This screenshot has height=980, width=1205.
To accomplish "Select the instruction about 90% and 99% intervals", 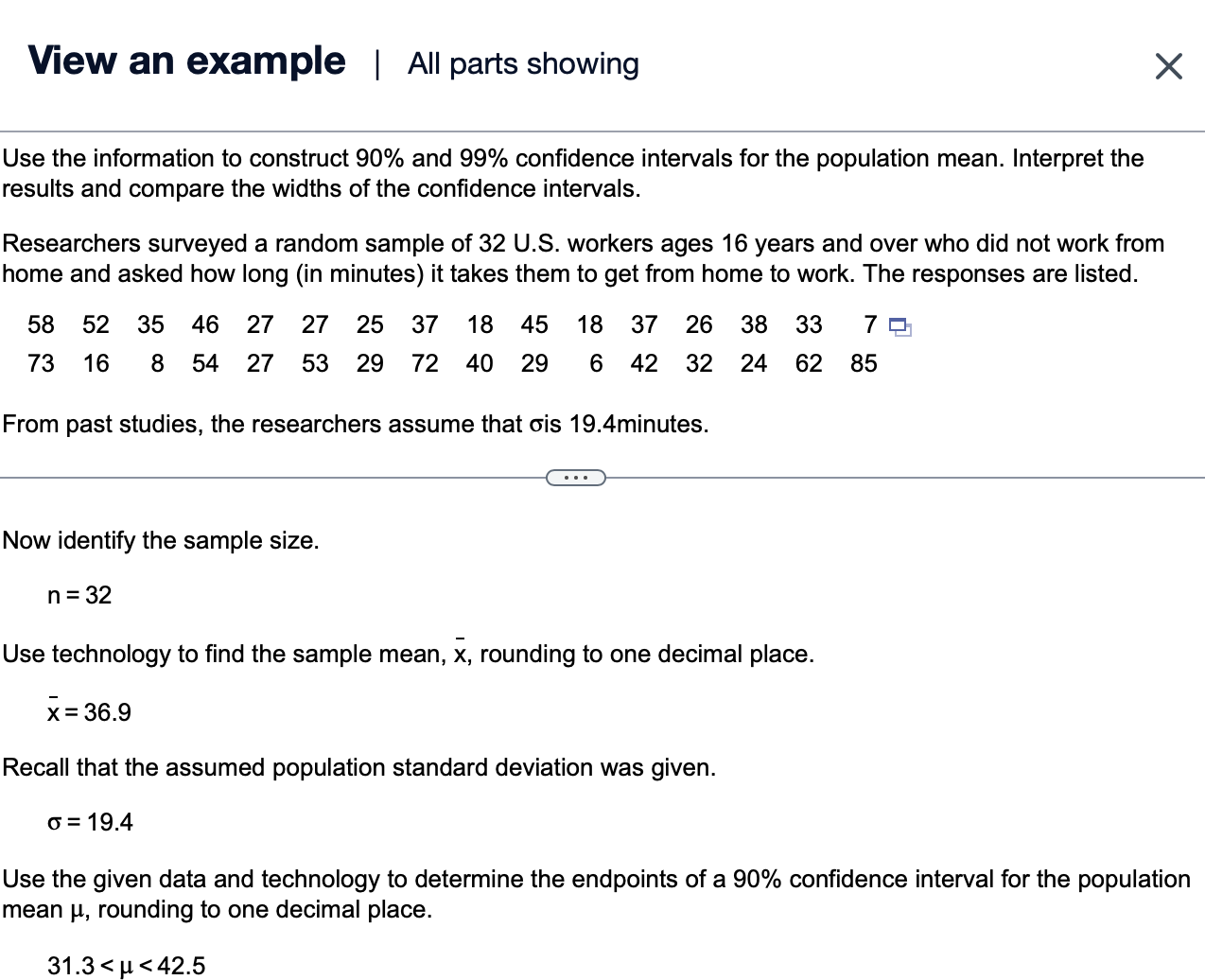I will pyautogui.click(x=568, y=173).
